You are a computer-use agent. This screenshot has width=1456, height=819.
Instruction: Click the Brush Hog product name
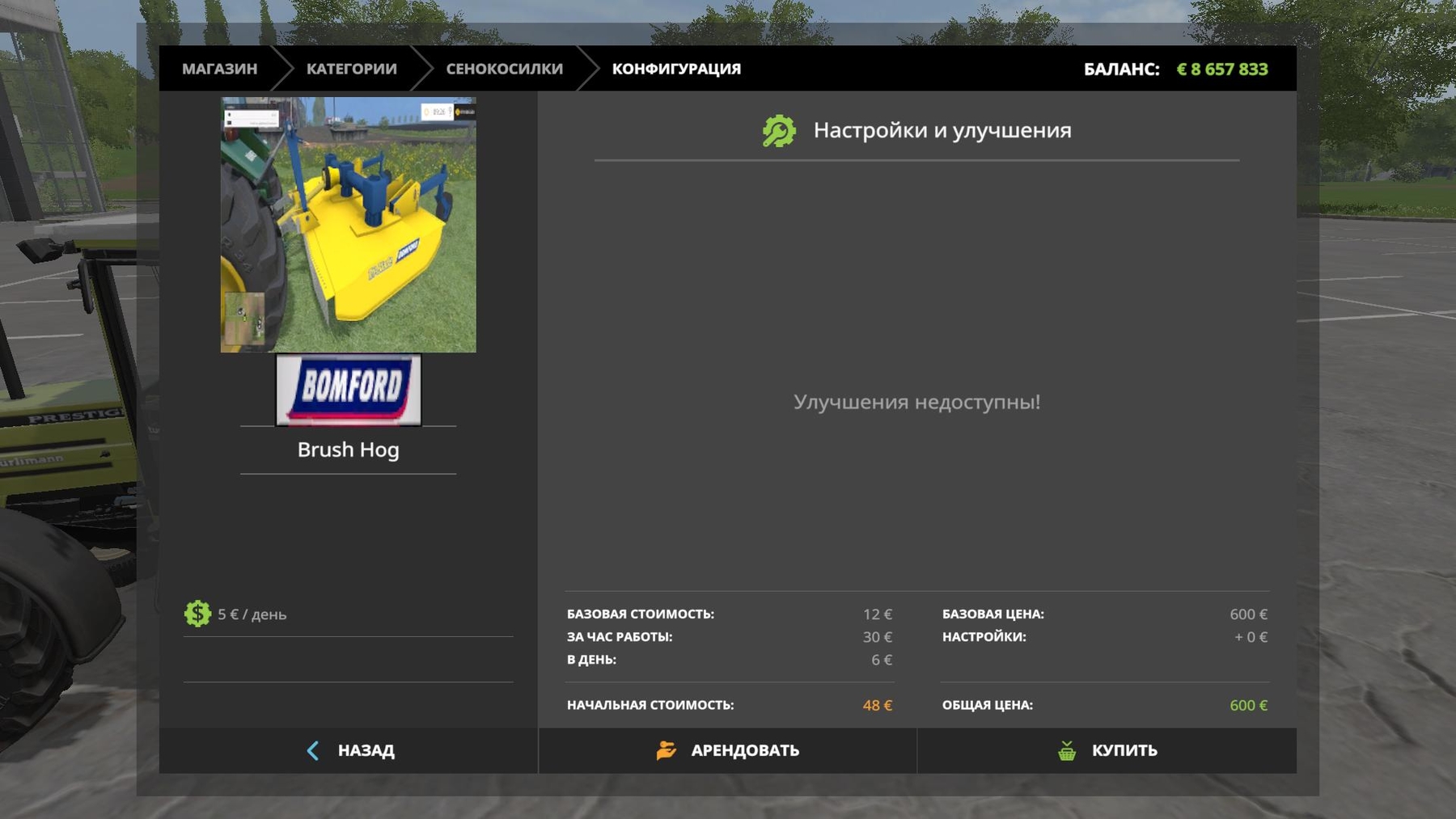tap(349, 450)
